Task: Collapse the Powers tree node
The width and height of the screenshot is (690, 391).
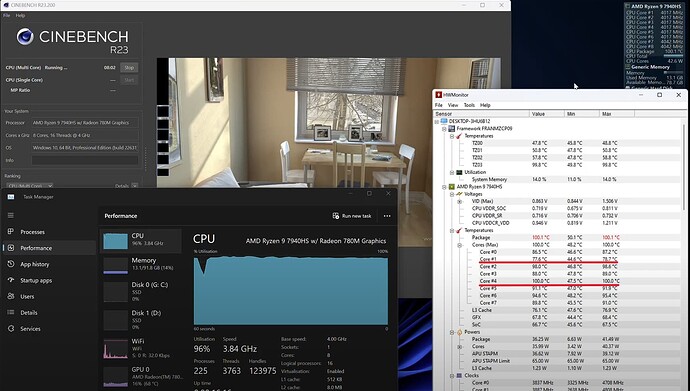Action: click(x=452, y=332)
